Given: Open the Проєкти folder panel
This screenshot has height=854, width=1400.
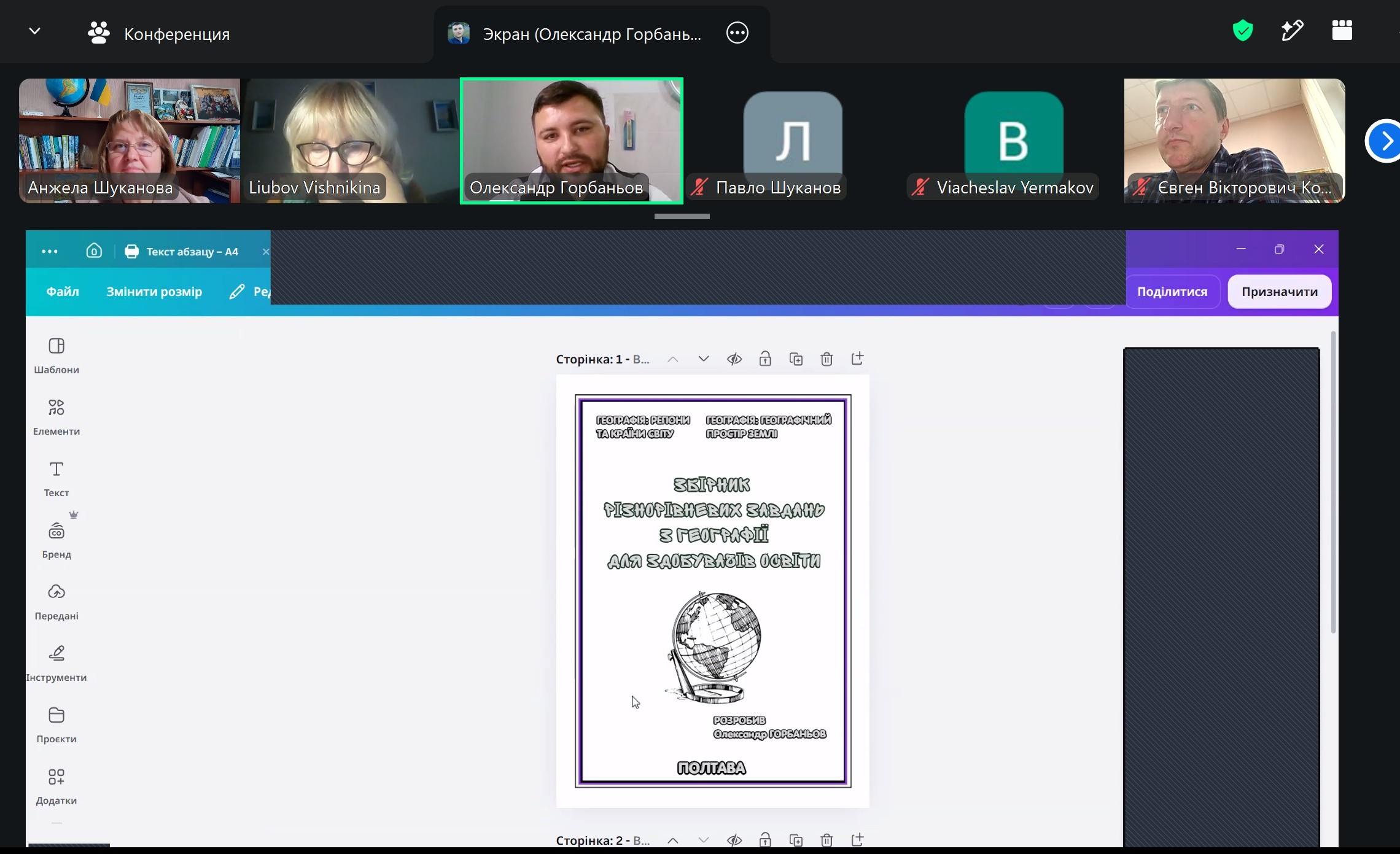Looking at the screenshot, I should coord(56,724).
